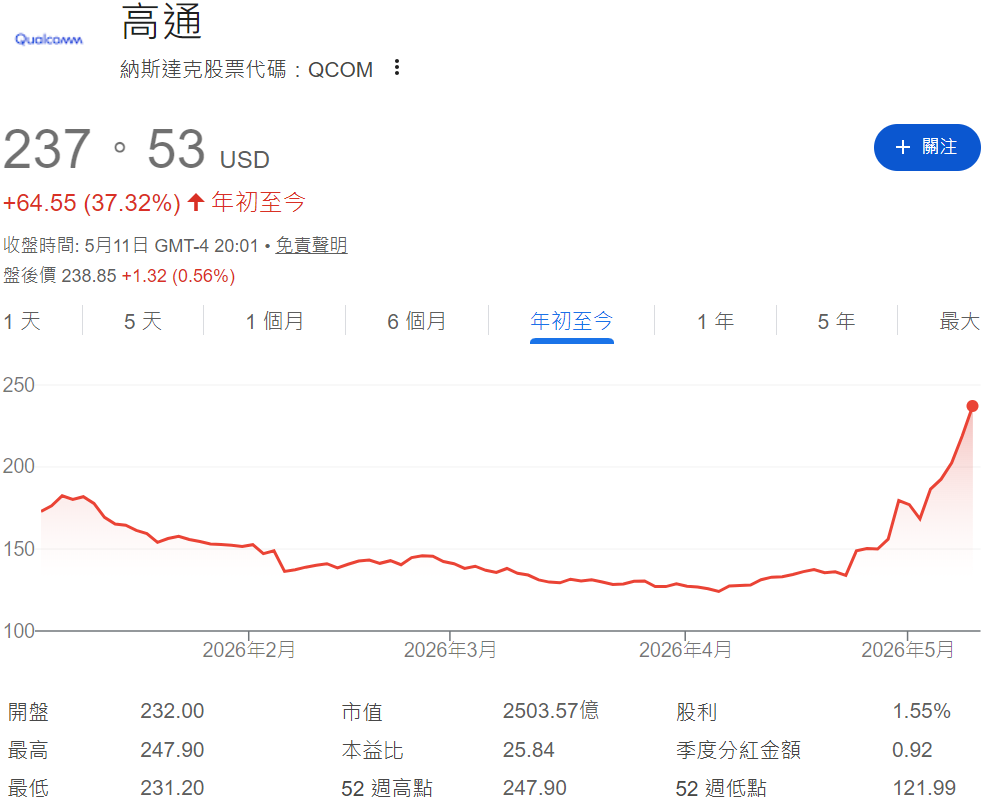Click the 最低 value 231.20
Viewport: 992px width, 799px height.
tap(172, 788)
